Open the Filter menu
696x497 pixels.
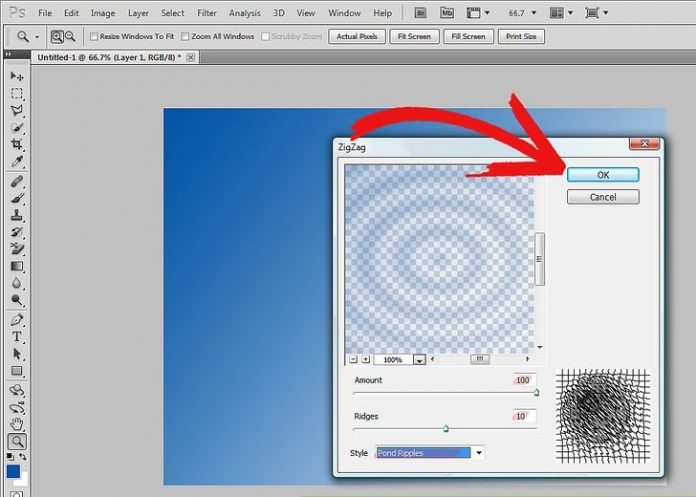207,13
